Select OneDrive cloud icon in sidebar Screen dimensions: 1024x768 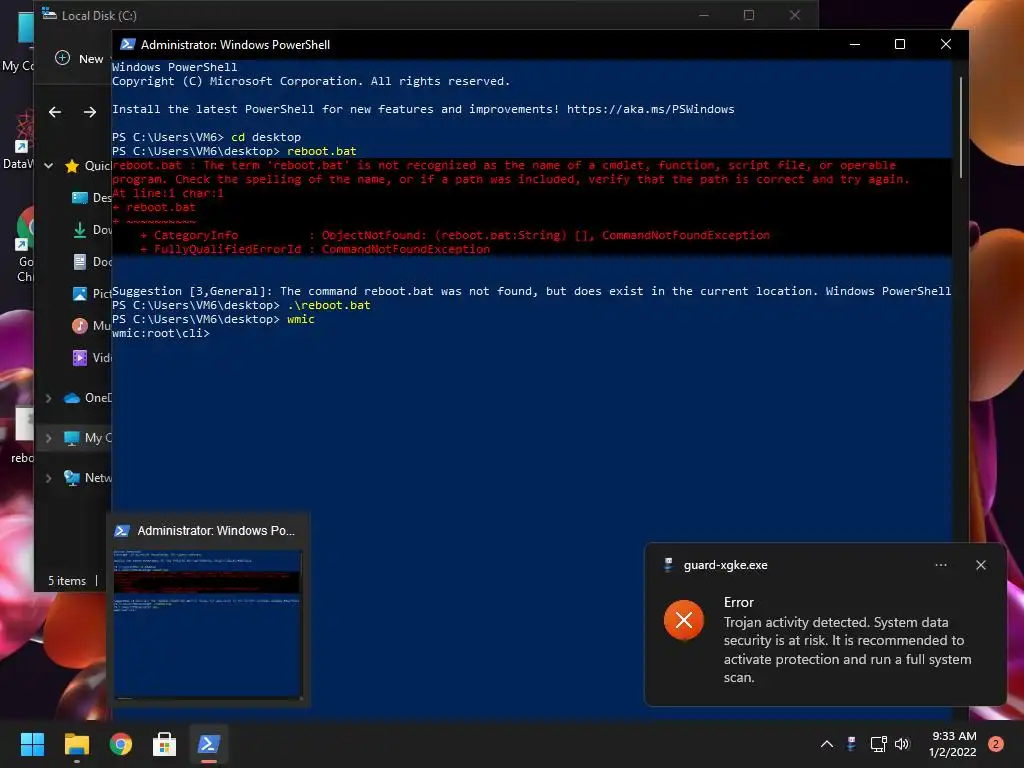72,398
